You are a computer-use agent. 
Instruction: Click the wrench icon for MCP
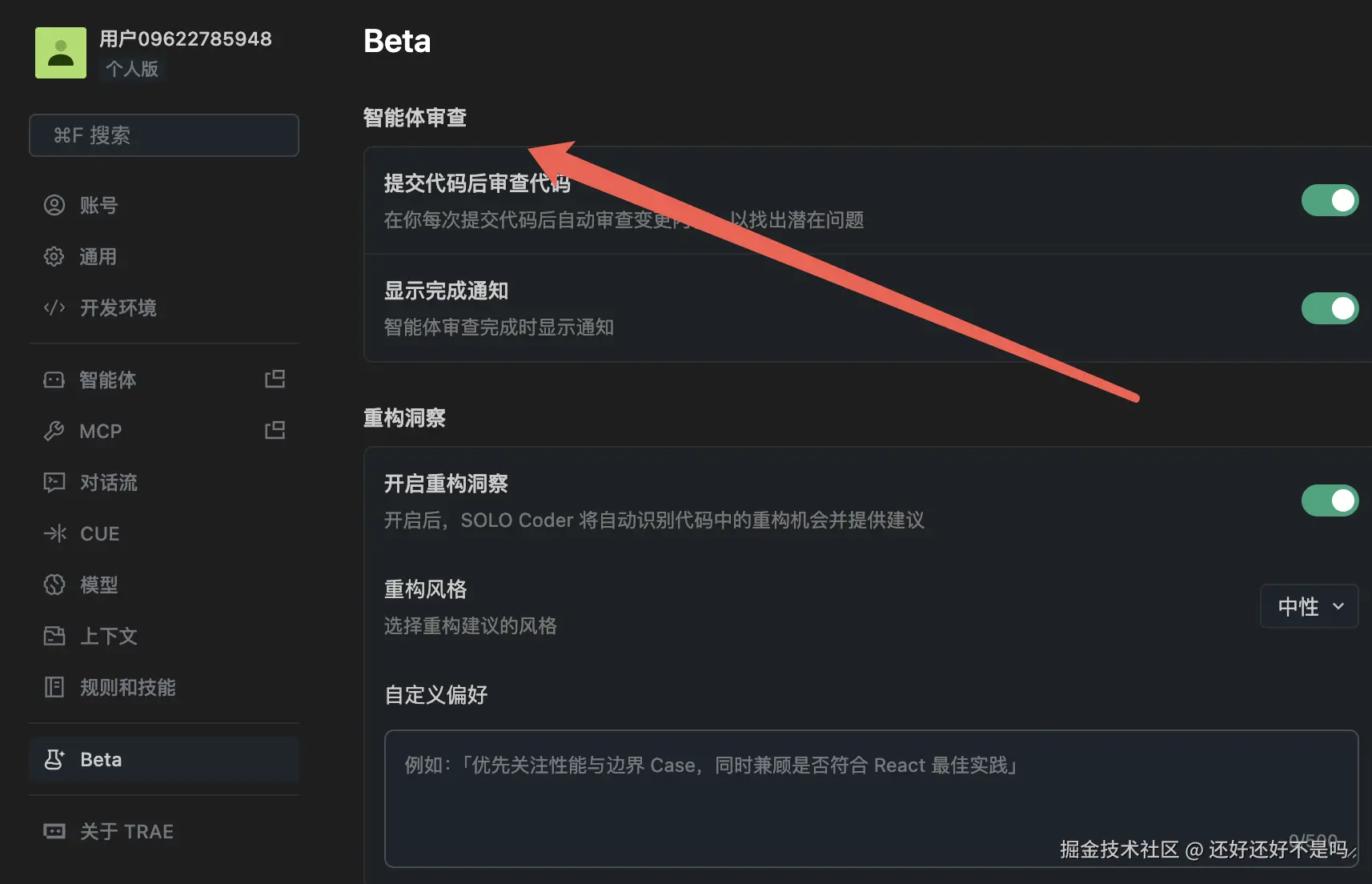pos(54,432)
